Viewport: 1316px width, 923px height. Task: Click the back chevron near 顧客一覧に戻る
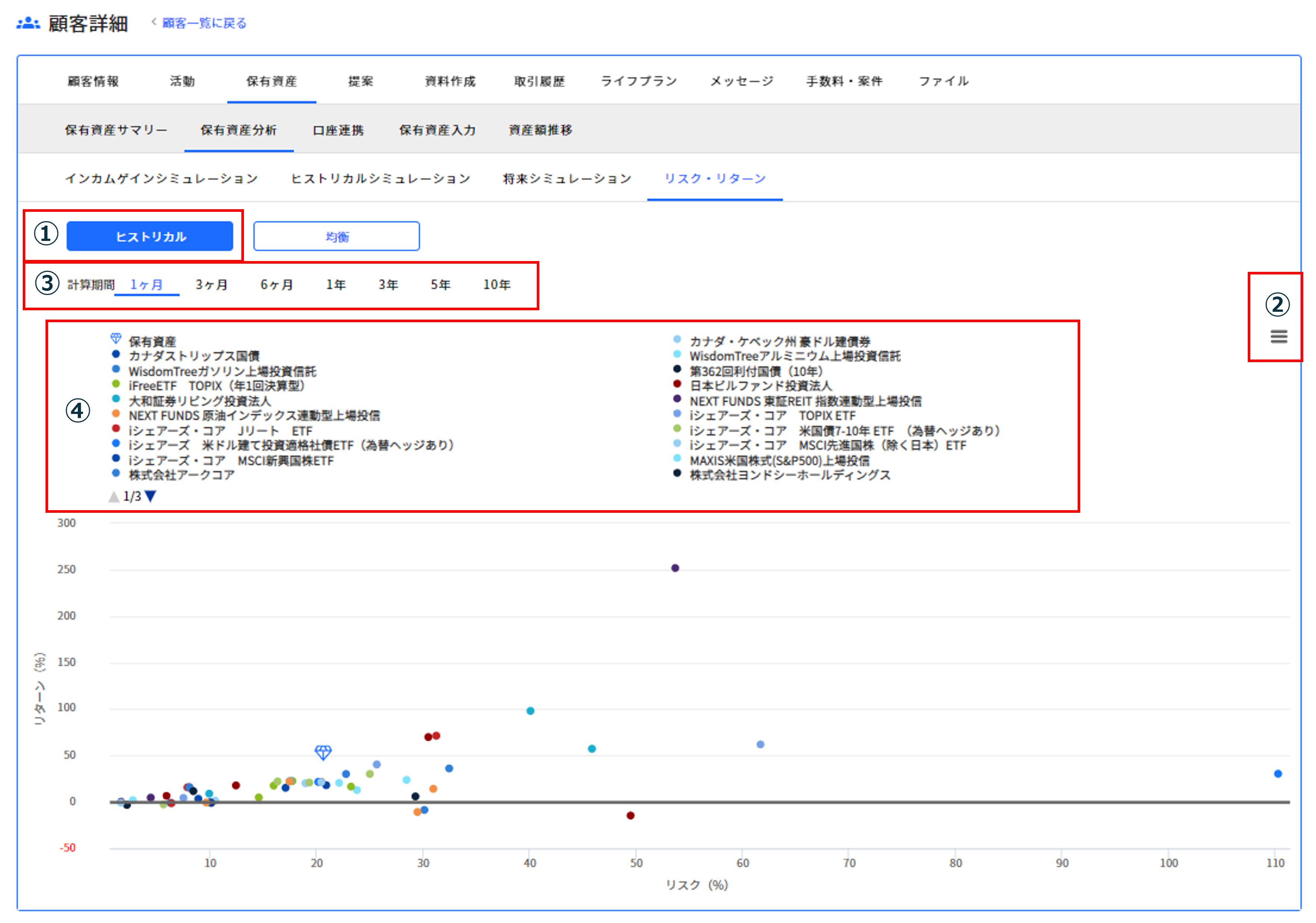click(154, 22)
